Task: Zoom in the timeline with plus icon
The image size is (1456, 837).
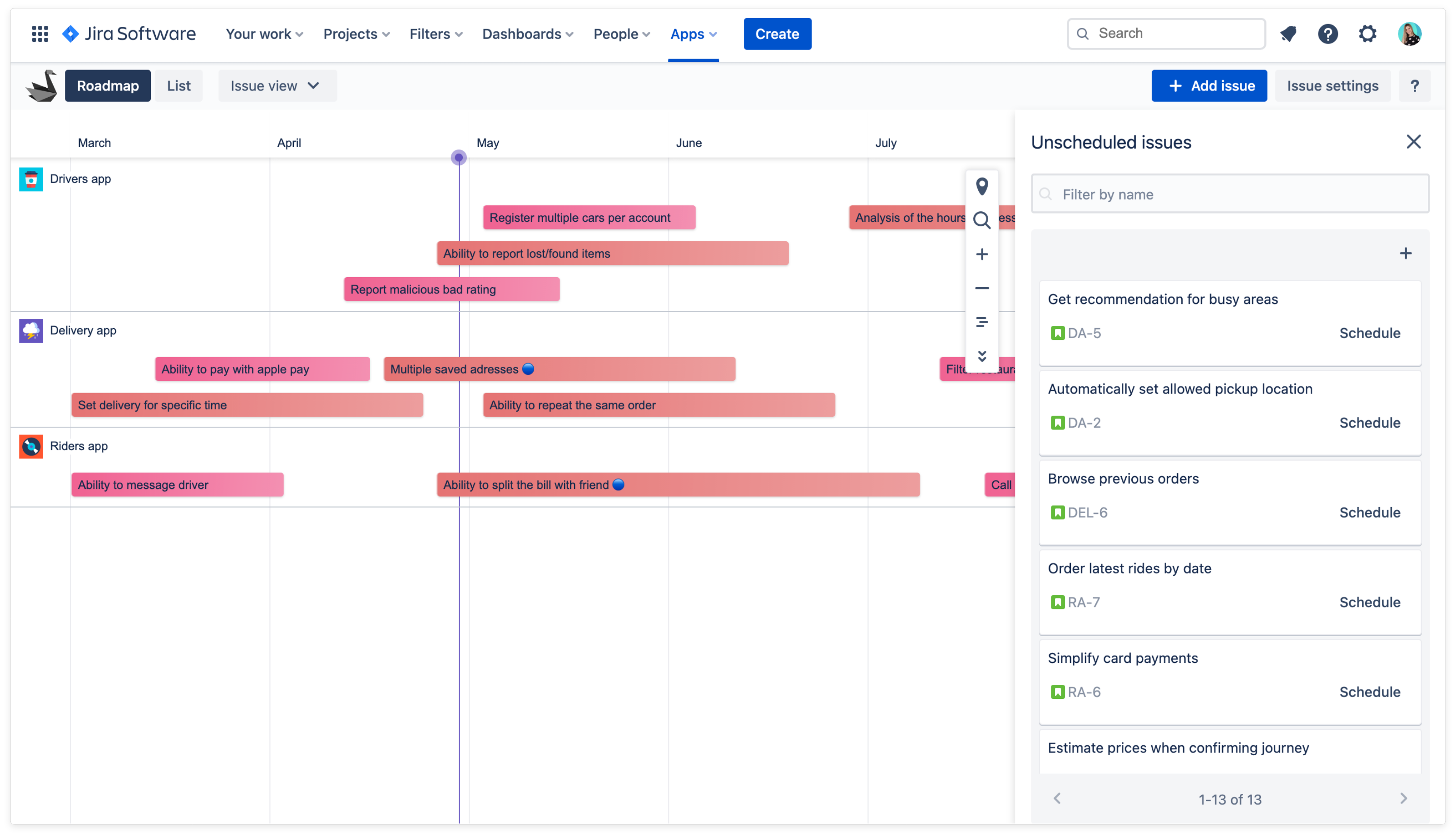Action: [981, 254]
